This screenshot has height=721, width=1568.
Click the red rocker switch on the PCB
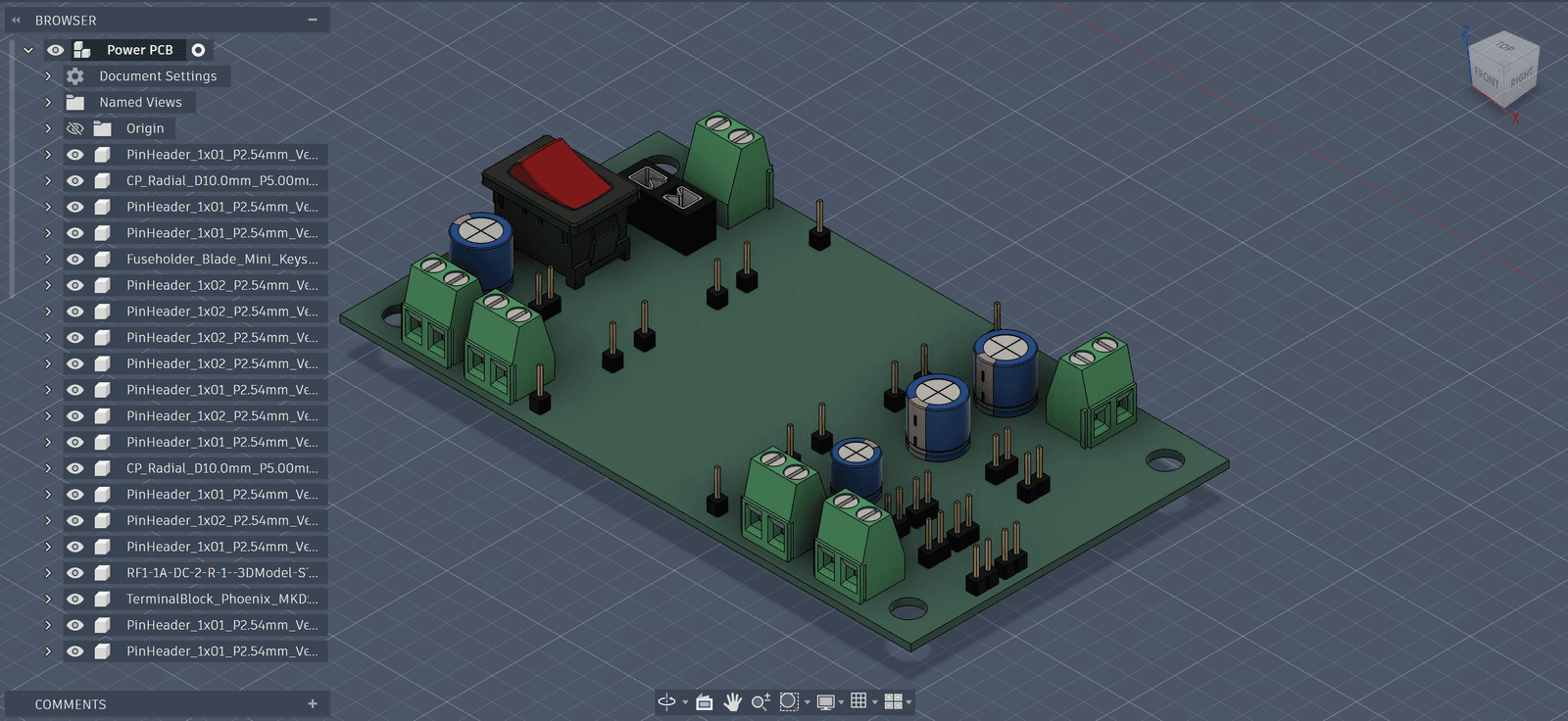[x=561, y=173]
